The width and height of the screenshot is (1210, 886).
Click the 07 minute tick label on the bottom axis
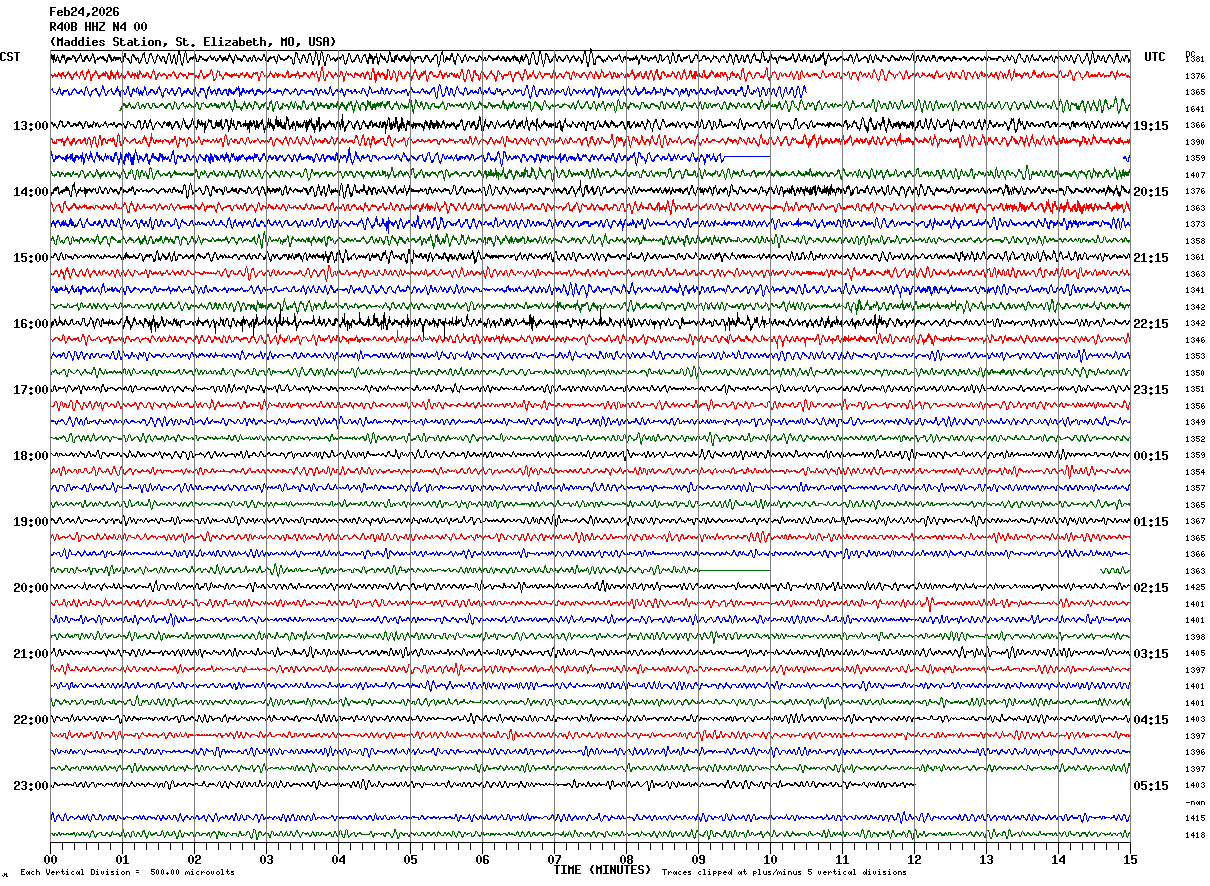point(554,859)
